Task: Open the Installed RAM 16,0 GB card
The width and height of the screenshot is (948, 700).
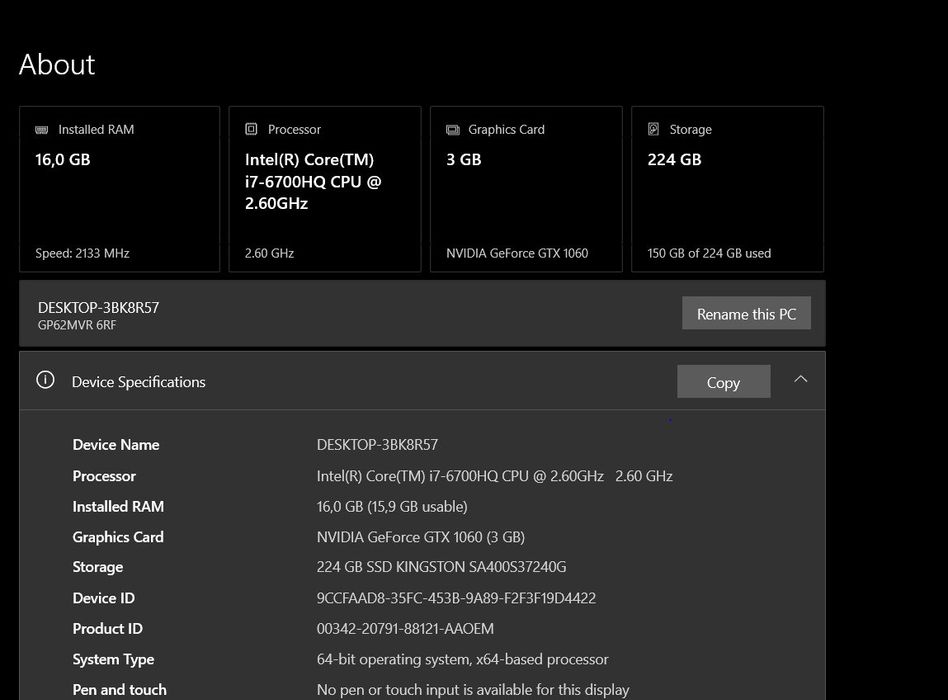Action: tap(120, 189)
